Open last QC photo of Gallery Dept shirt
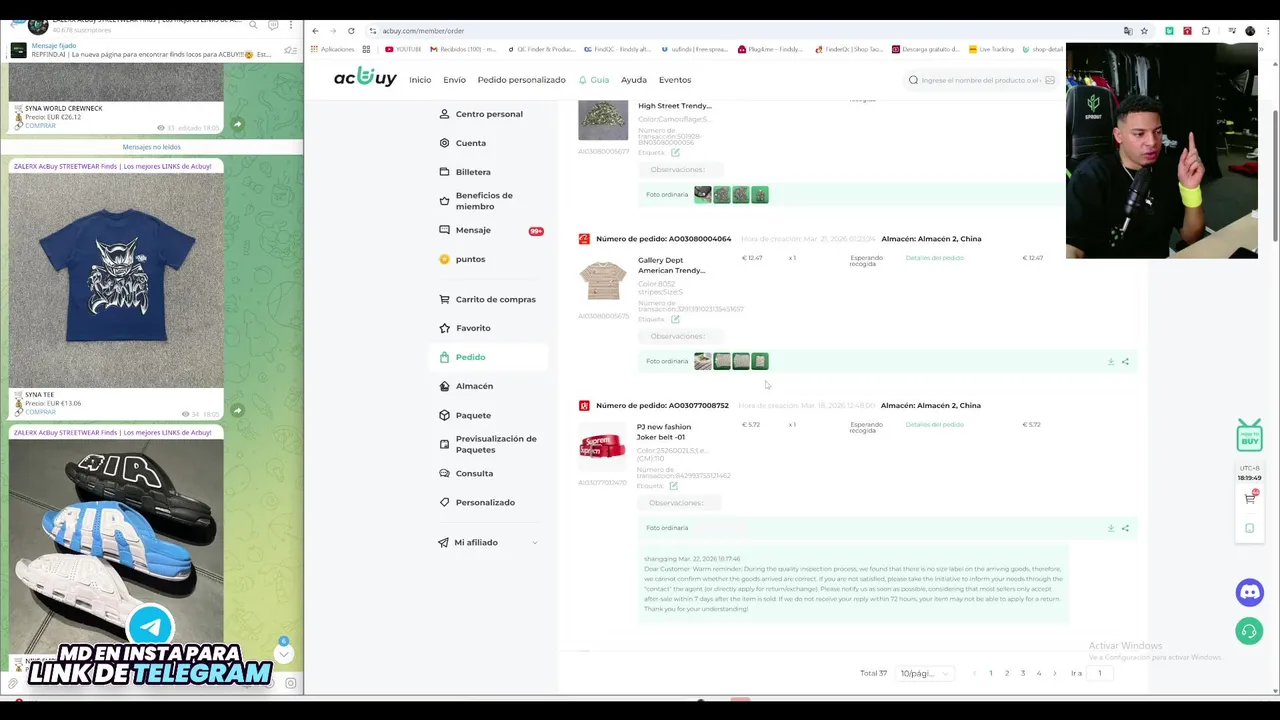The width and height of the screenshot is (1280, 720). [x=760, y=361]
